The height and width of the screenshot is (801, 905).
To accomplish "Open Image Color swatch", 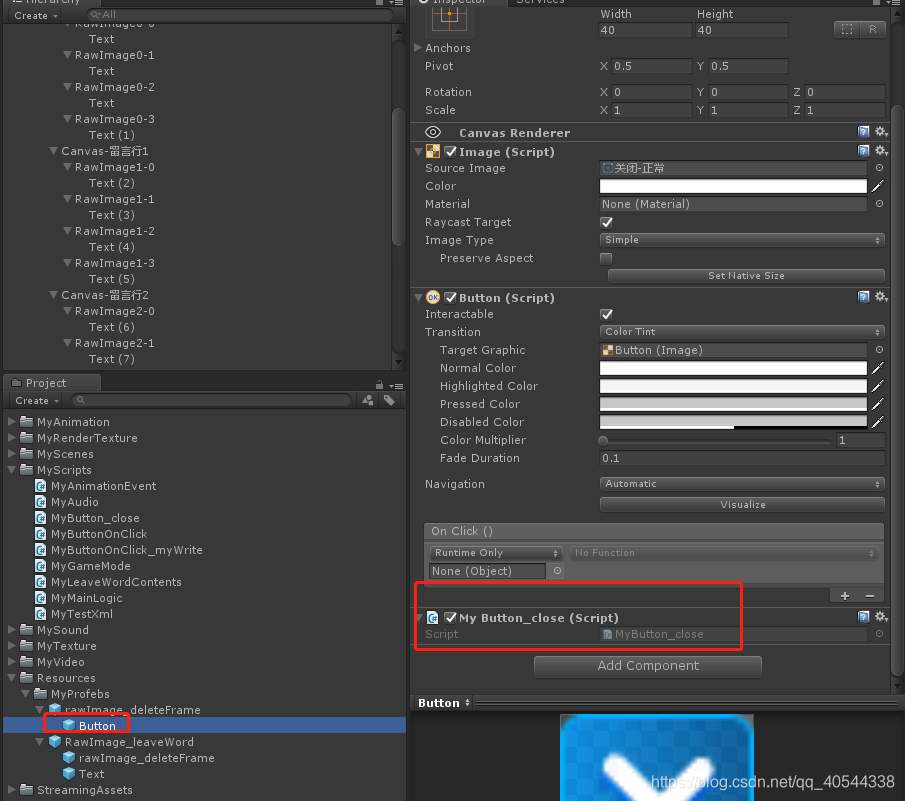I will point(733,186).
